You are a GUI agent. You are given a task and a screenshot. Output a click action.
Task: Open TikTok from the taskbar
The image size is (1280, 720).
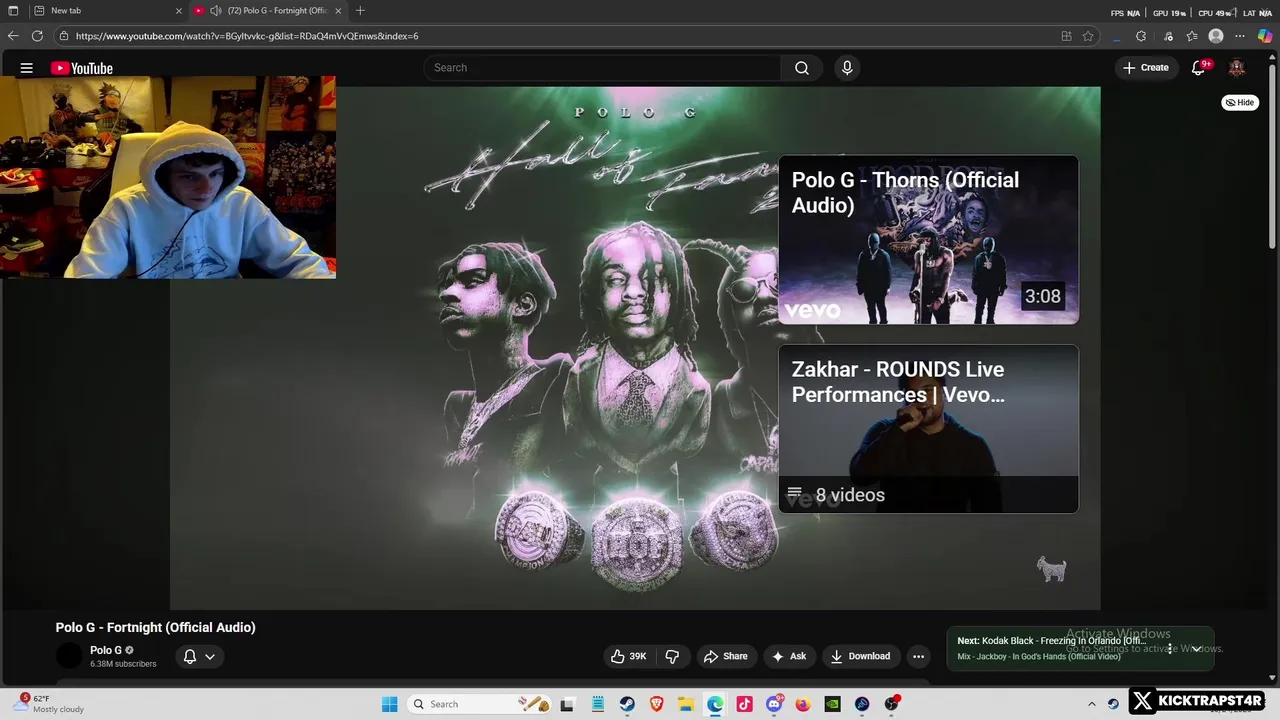(744, 704)
